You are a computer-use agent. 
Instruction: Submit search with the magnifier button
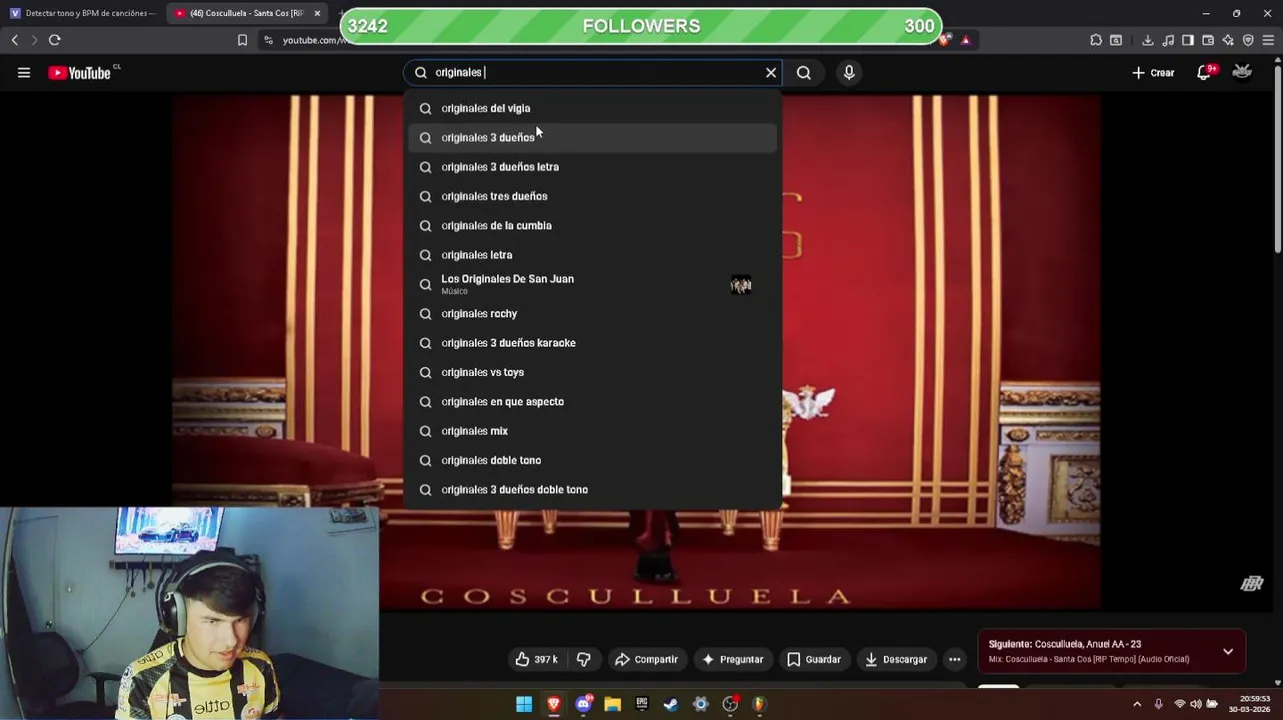804,72
